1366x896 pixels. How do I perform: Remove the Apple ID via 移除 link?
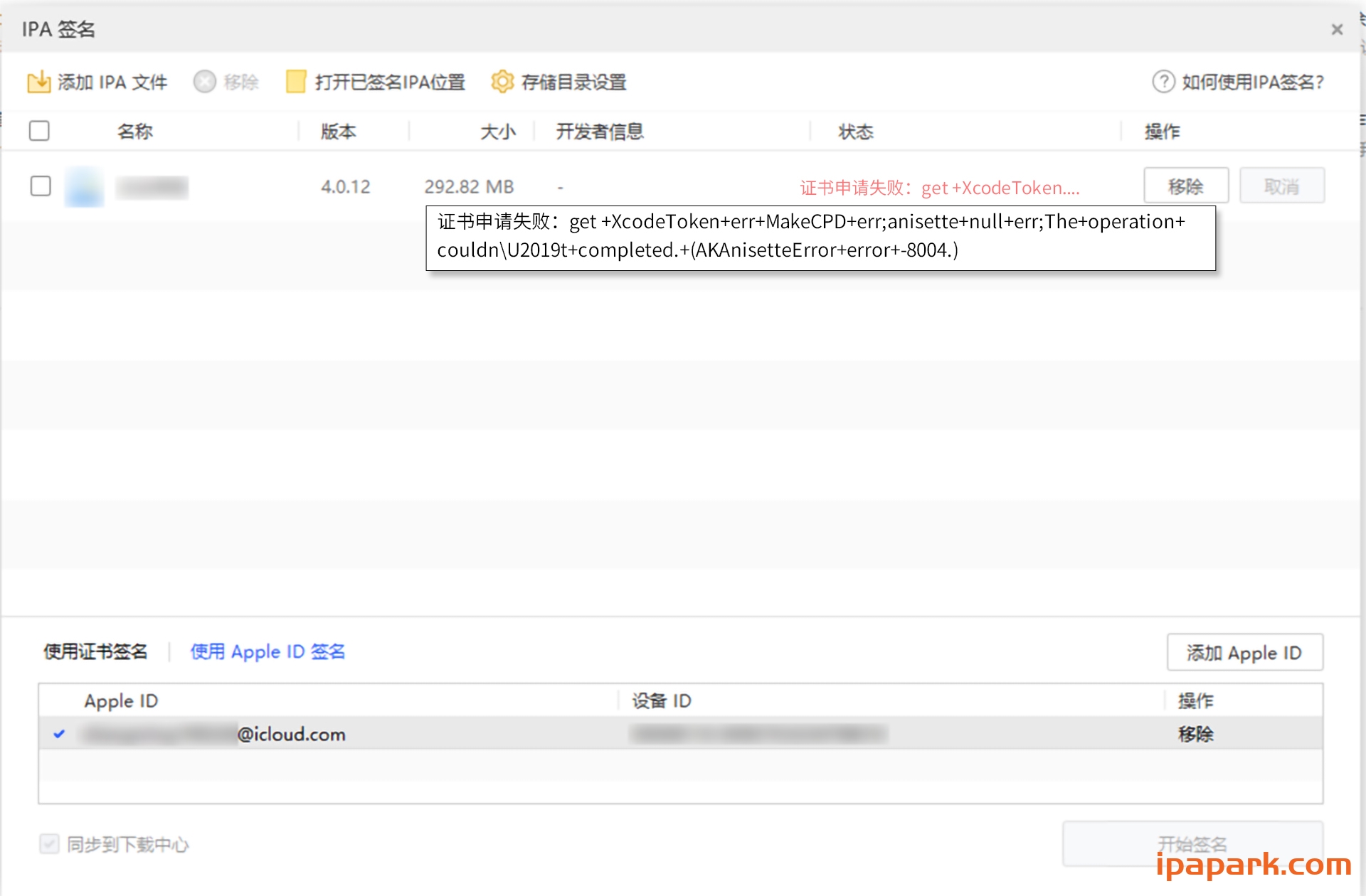pyautogui.click(x=1195, y=735)
